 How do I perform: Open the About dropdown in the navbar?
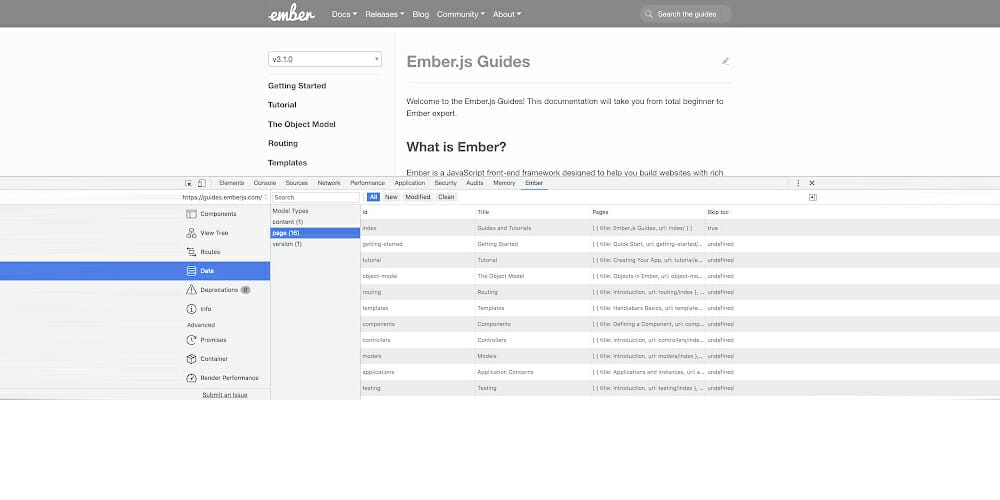pyautogui.click(x=507, y=14)
